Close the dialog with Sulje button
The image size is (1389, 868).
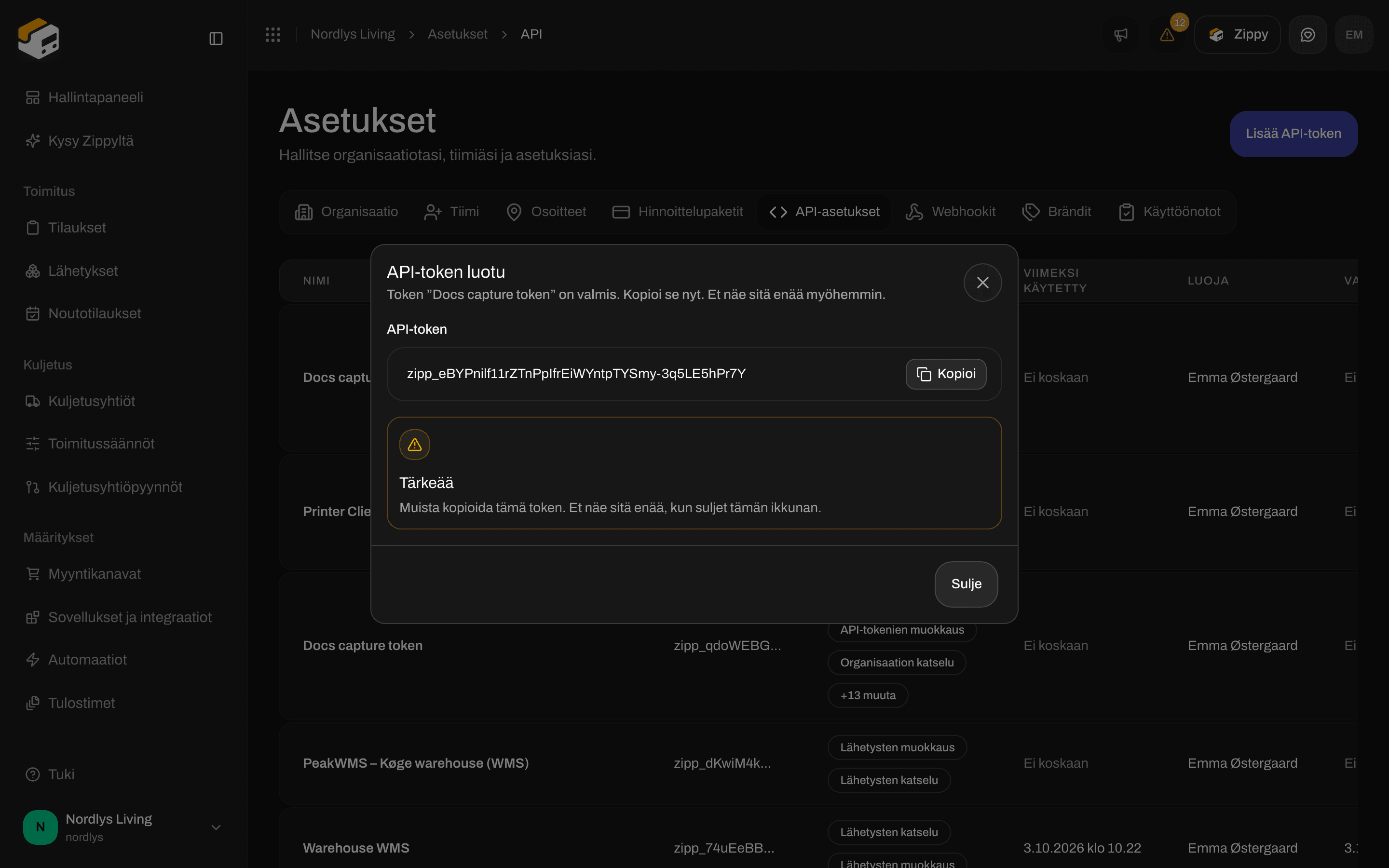pos(966,584)
